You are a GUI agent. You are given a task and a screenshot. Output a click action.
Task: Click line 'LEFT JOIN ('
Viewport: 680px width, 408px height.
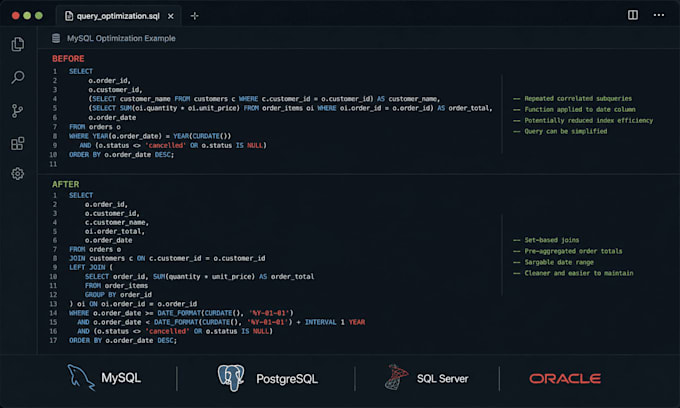(x=91, y=267)
